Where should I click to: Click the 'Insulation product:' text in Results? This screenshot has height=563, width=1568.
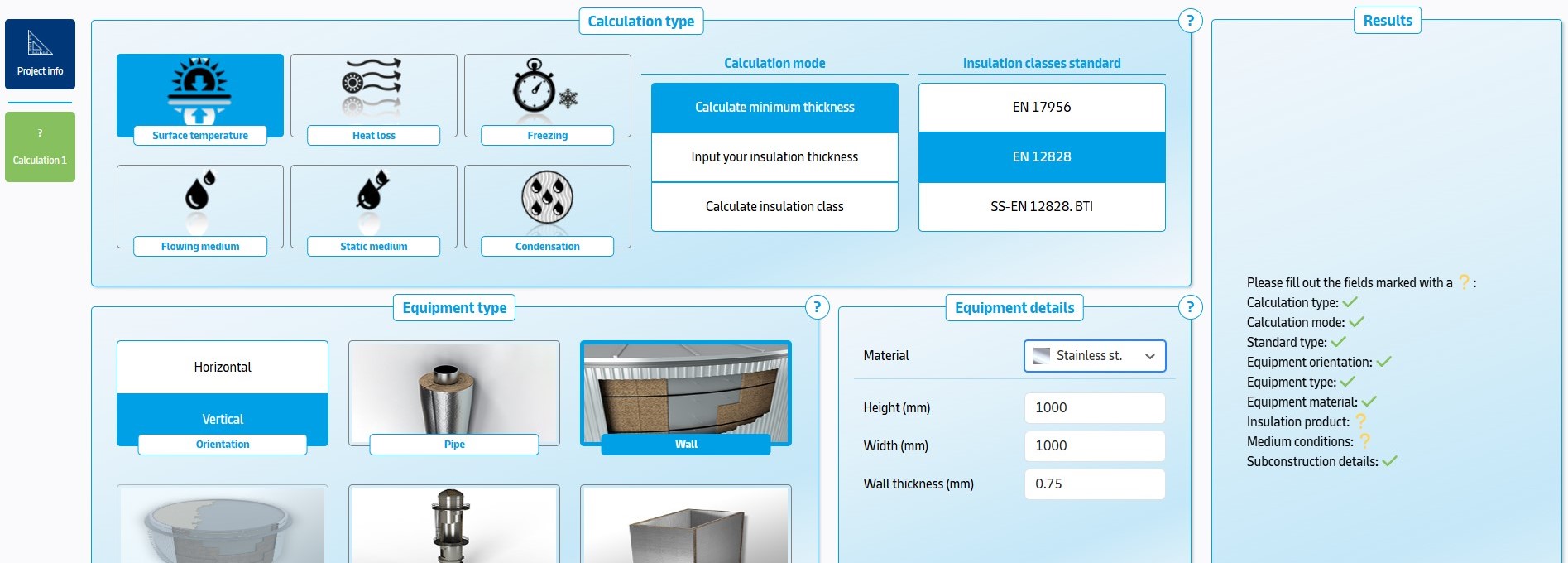click(1298, 422)
